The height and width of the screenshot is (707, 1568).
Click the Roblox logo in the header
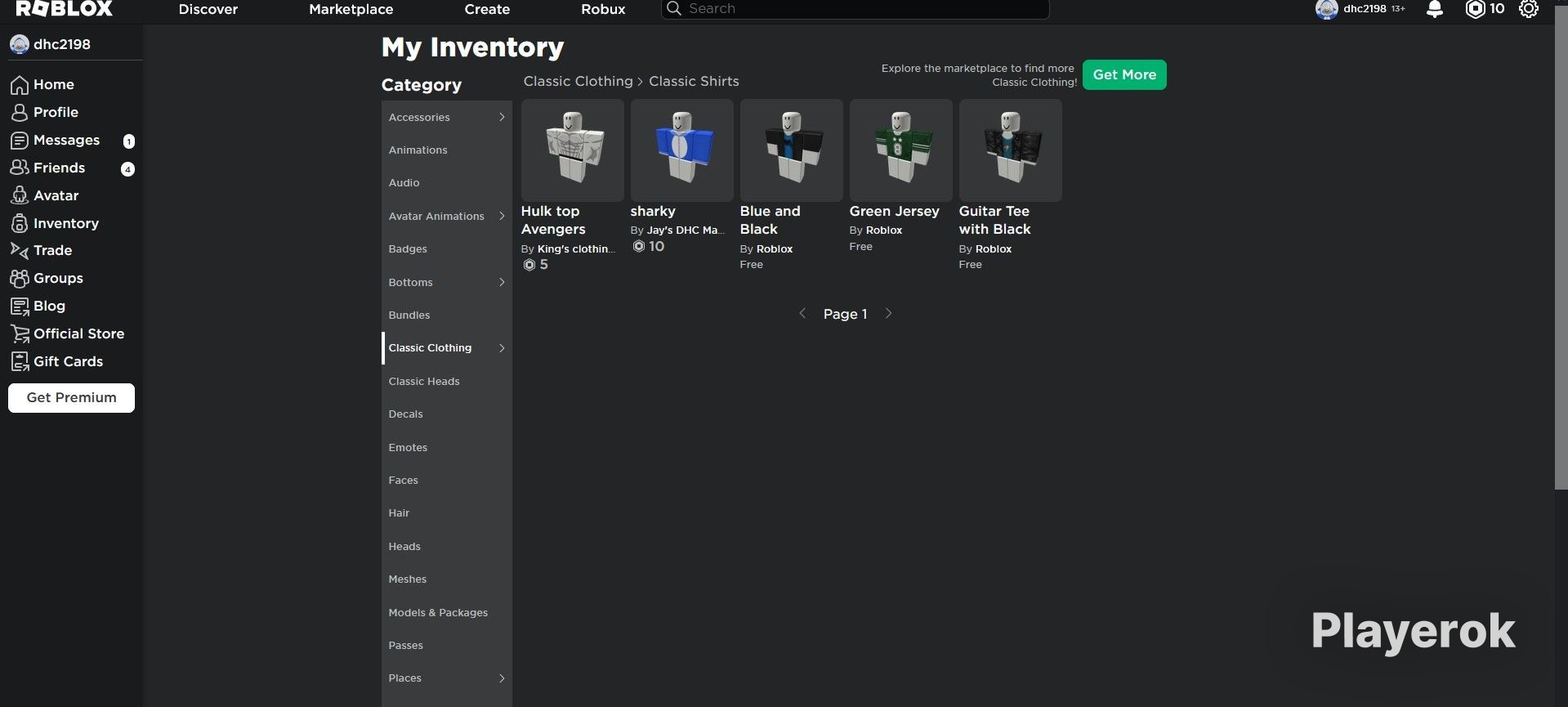[x=65, y=9]
